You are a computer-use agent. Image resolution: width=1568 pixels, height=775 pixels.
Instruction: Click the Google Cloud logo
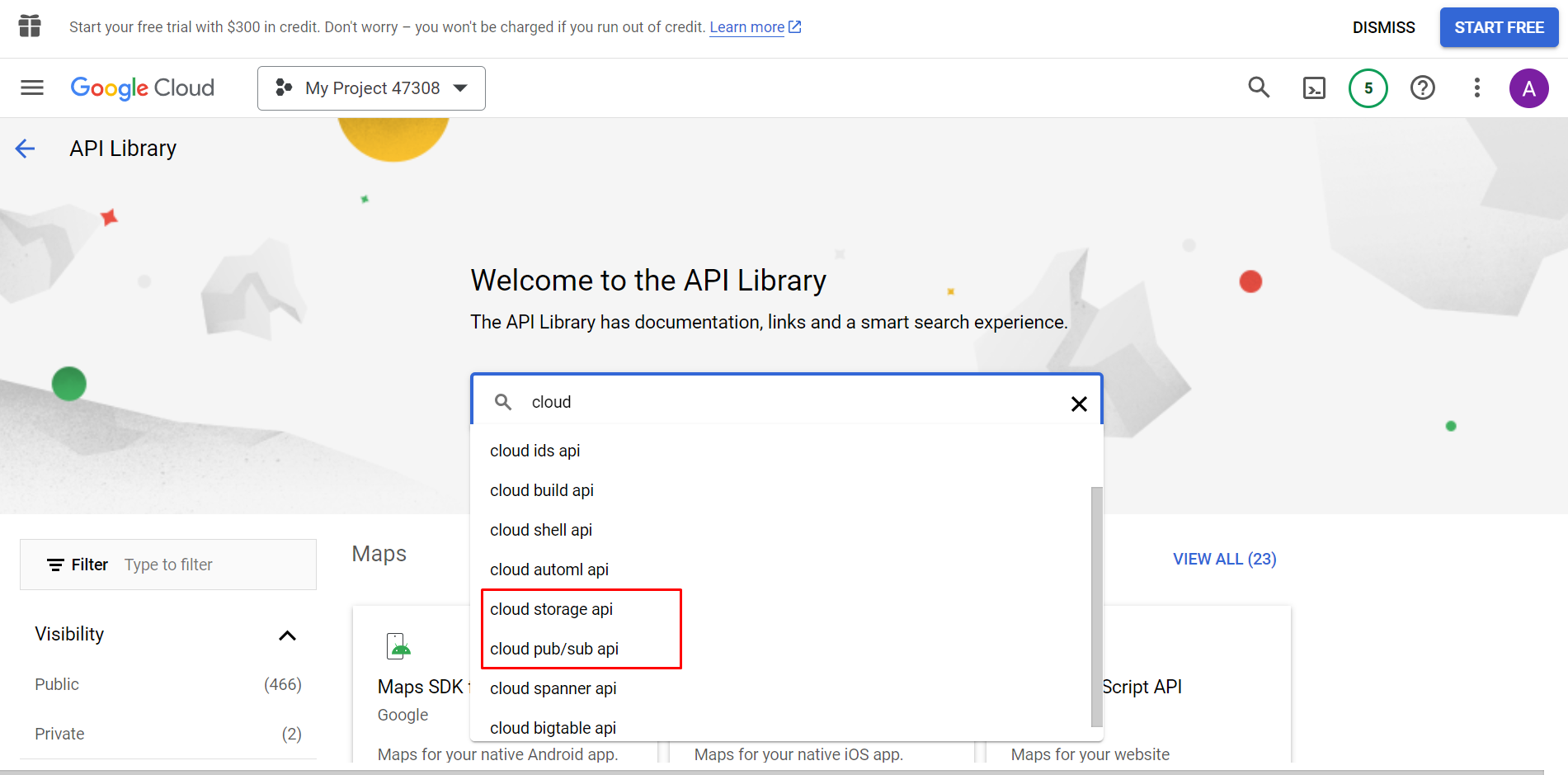[142, 87]
